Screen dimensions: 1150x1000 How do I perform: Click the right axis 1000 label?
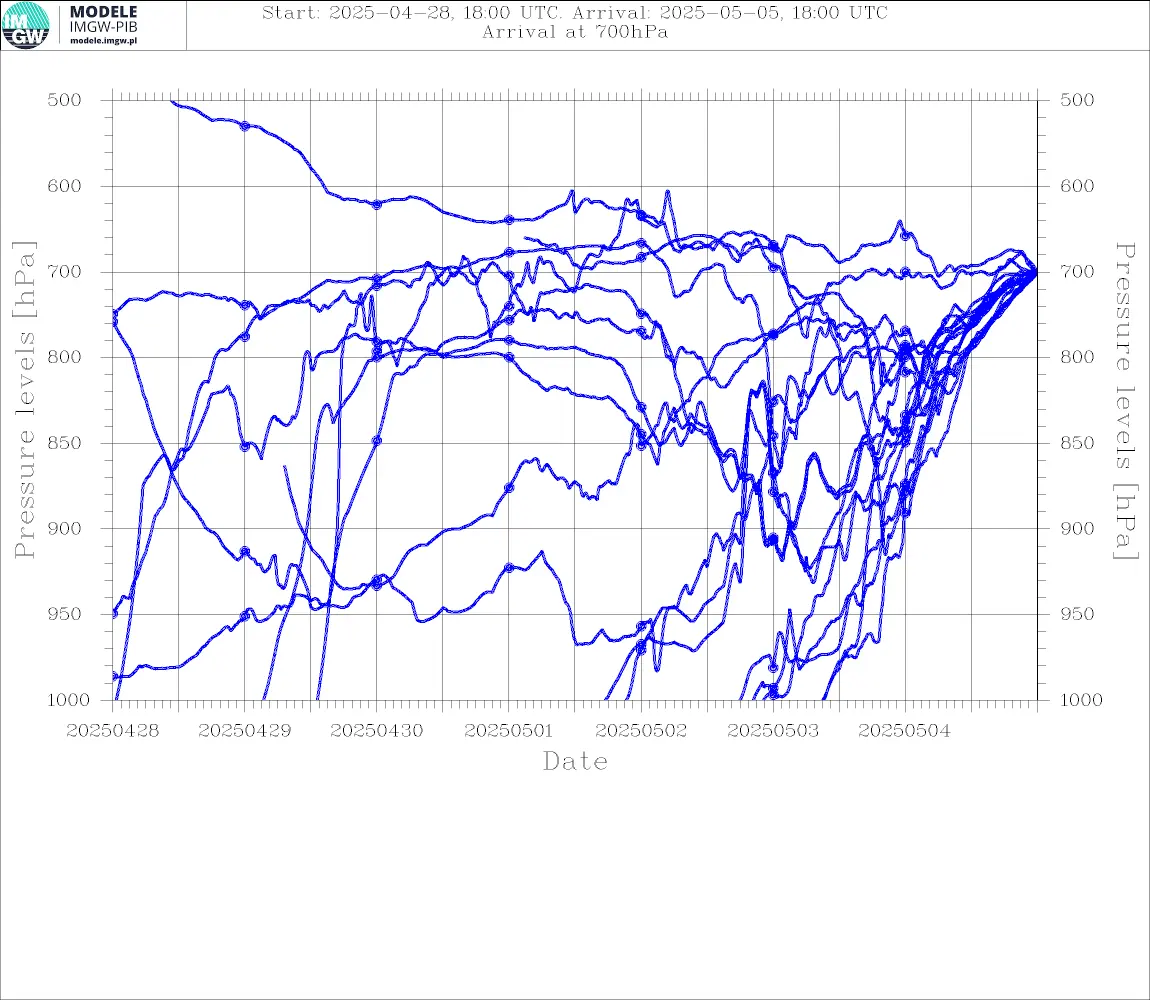point(1081,700)
